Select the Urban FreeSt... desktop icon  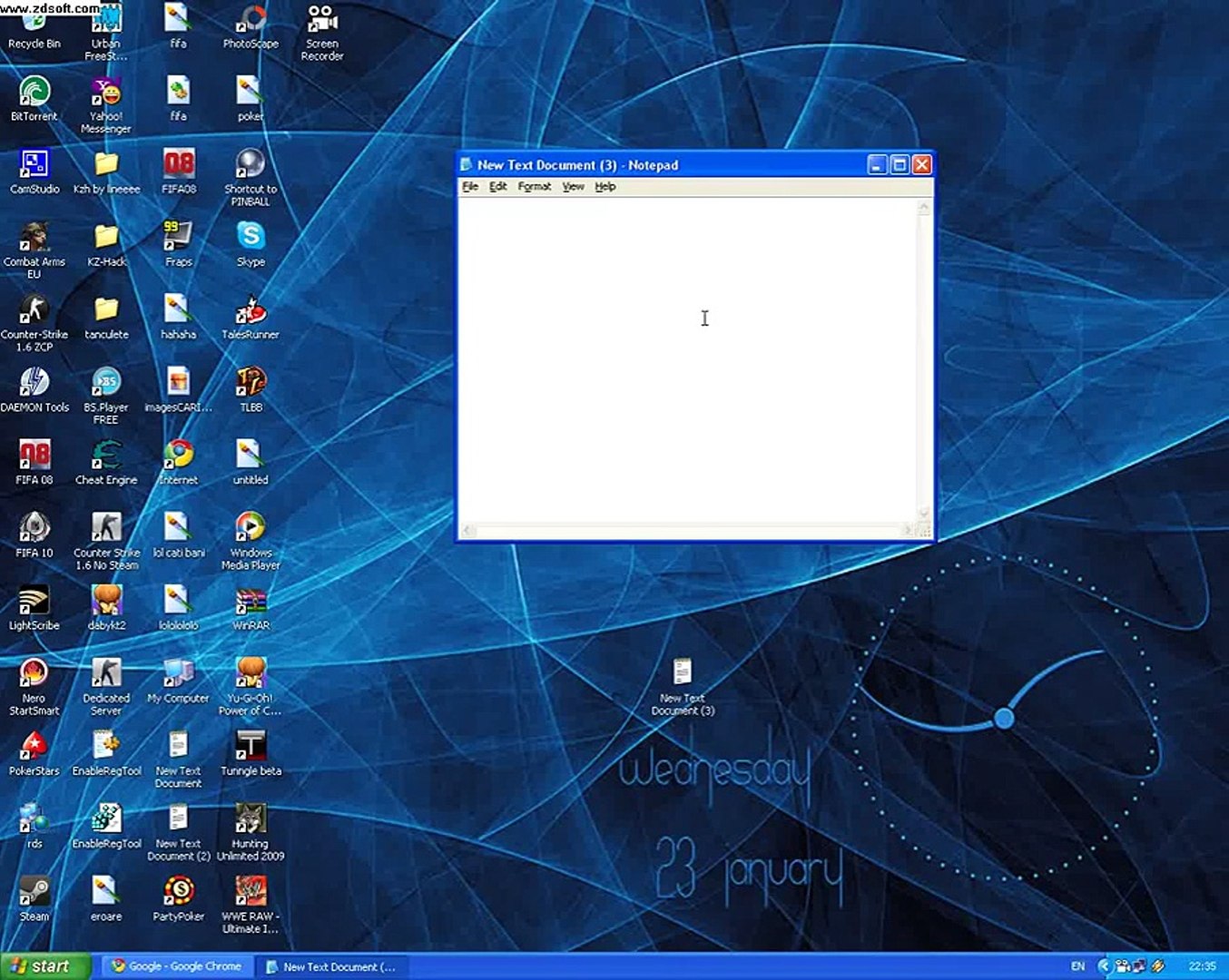106,33
